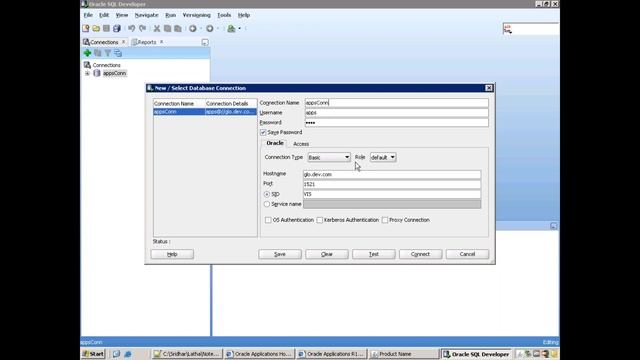This screenshot has height=360, width=640.
Task: Click the Cut scissors icon
Action: pyautogui.click(x=157, y=29)
